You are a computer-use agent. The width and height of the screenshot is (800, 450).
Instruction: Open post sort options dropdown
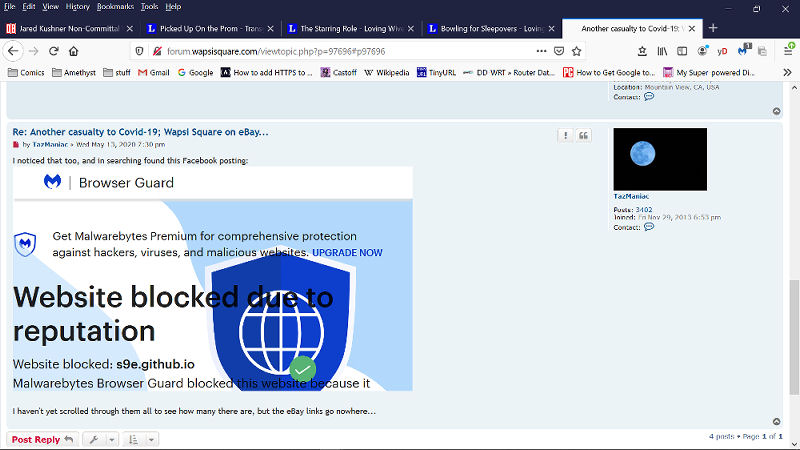tap(140, 439)
